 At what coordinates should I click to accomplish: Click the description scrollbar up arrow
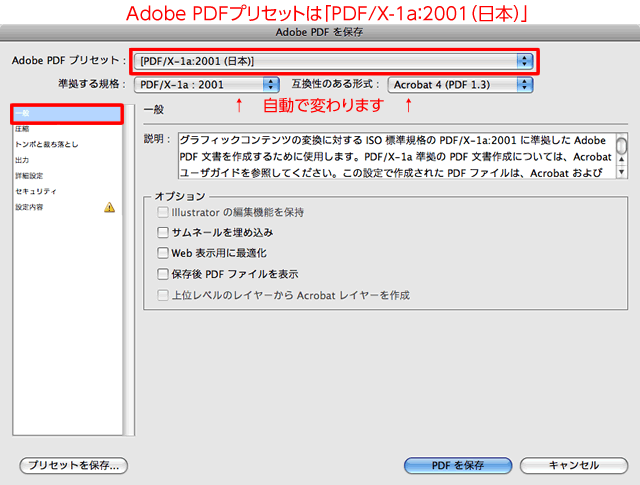point(622,159)
